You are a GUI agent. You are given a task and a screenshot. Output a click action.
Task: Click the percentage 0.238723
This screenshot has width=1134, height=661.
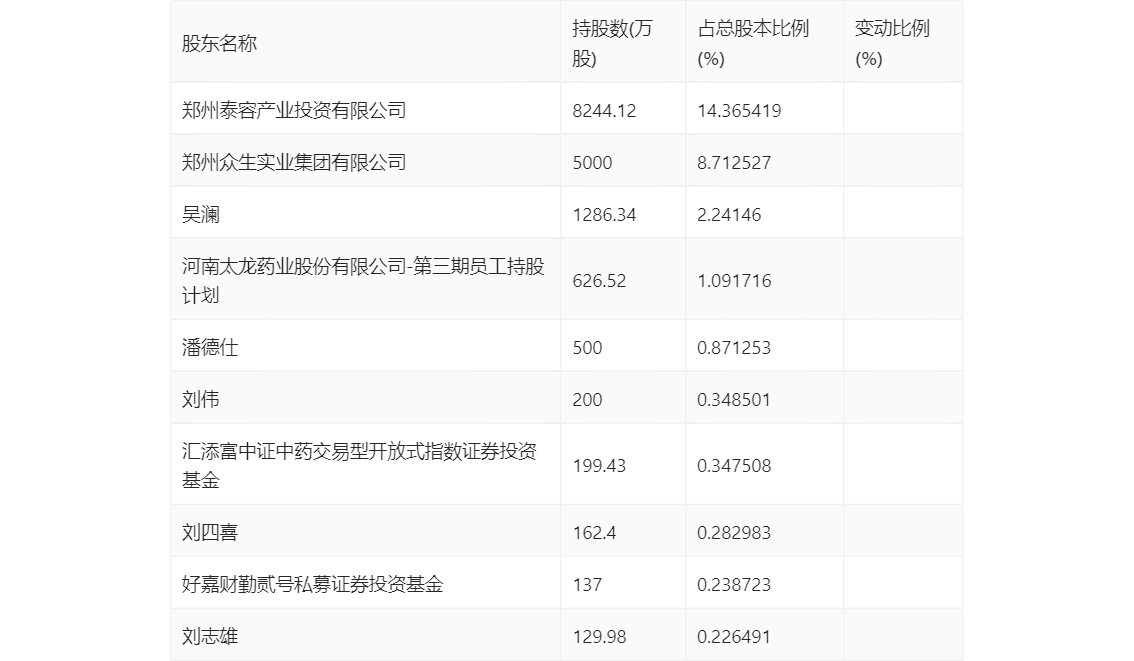click(x=734, y=585)
